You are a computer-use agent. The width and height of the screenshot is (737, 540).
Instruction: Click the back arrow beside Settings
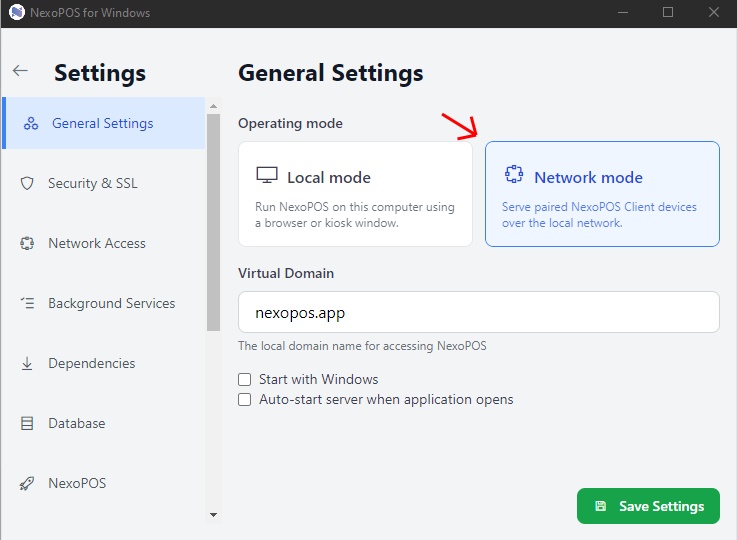coord(20,71)
